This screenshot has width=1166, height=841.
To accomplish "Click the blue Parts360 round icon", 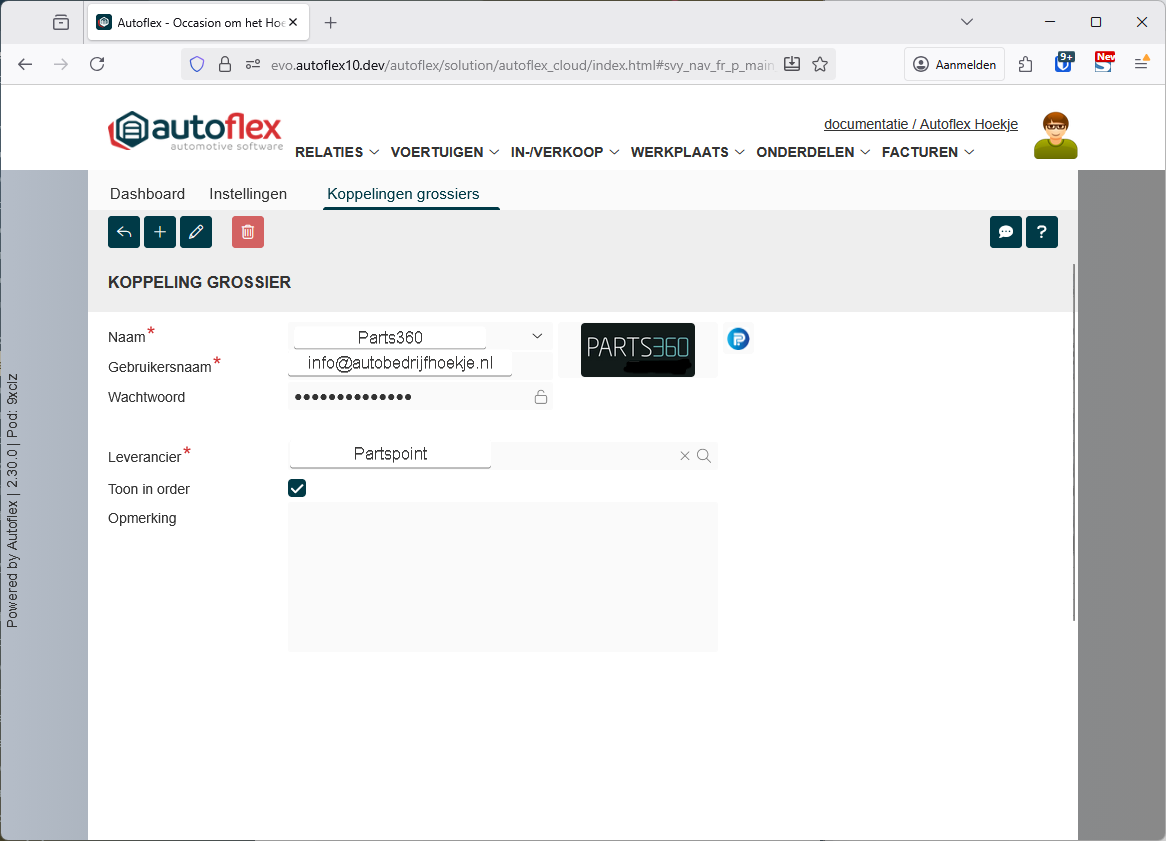I will click(738, 339).
